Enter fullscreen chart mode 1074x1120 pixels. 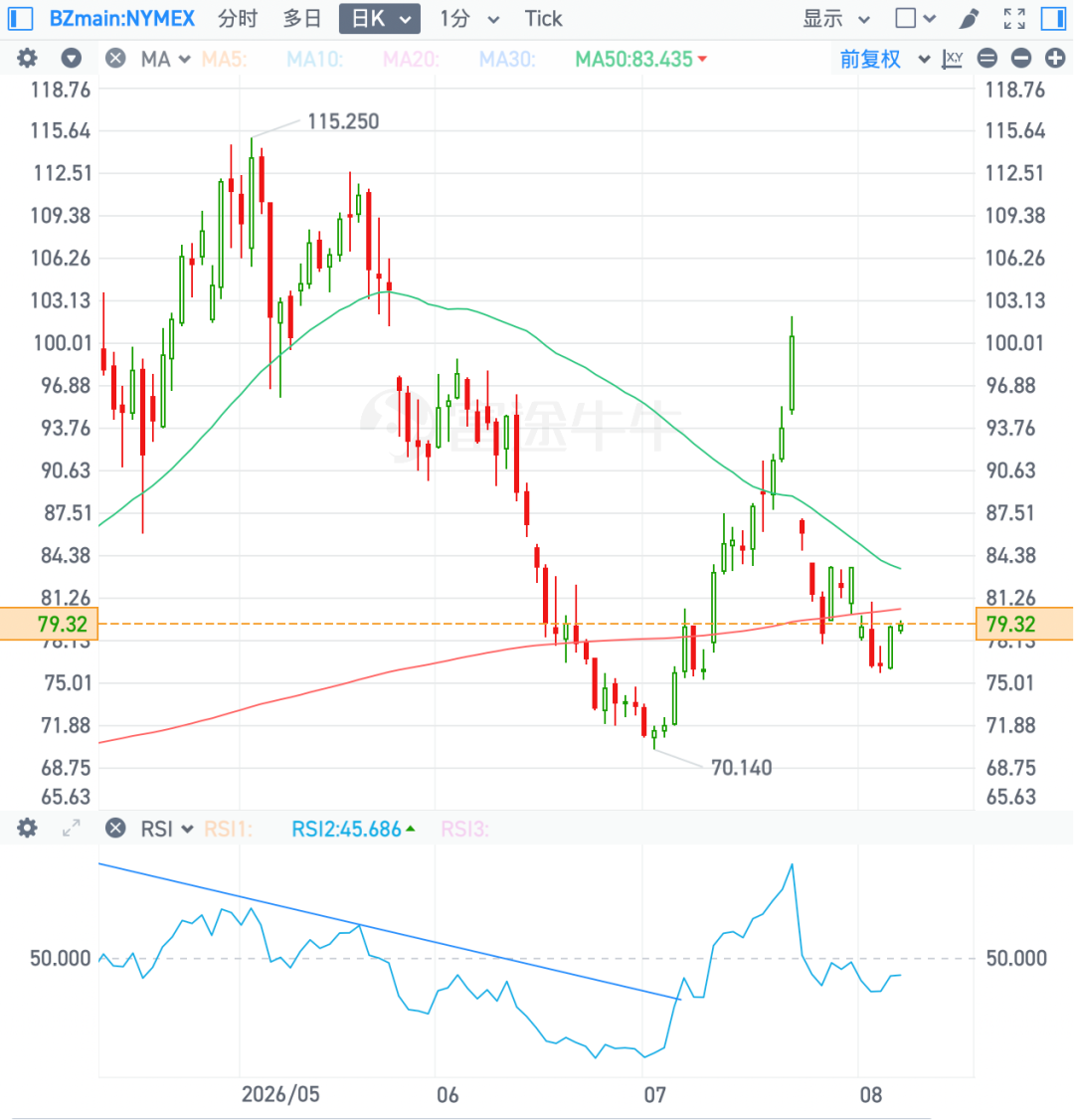tap(1014, 19)
